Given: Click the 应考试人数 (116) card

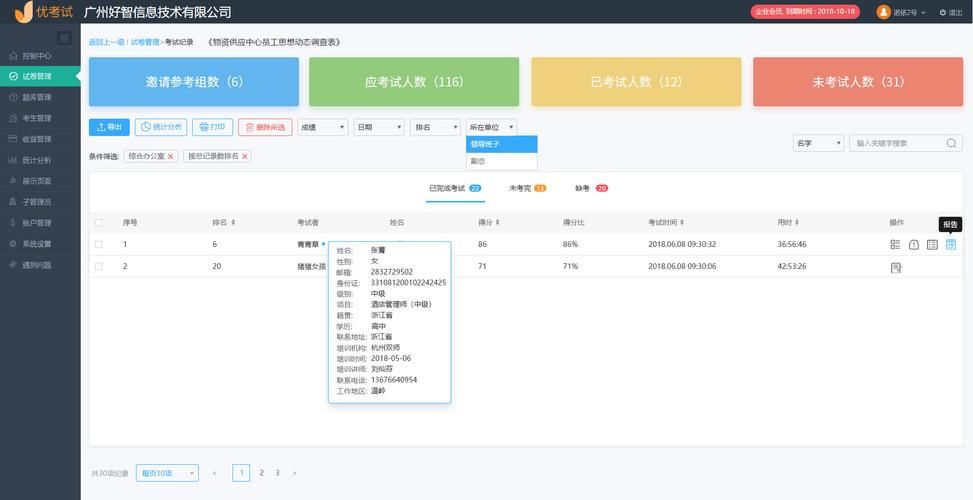Looking at the screenshot, I should (x=414, y=82).
